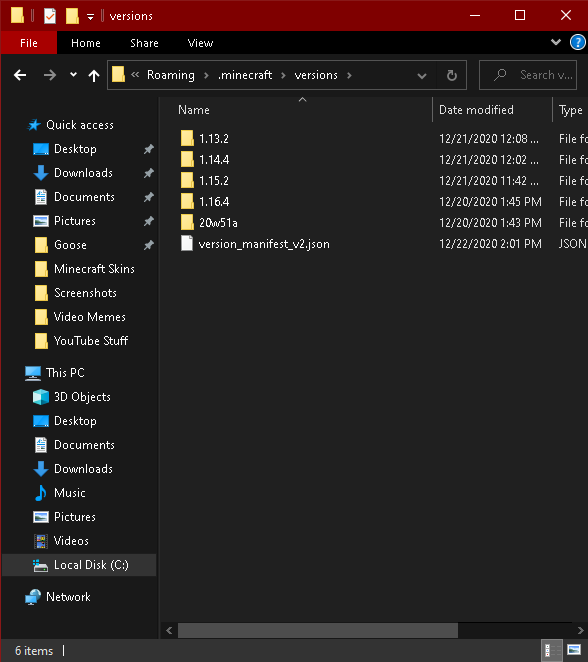Open the Customize Quick Access Toolbar dropdown
588x662 pixels.
click(90, 17)
